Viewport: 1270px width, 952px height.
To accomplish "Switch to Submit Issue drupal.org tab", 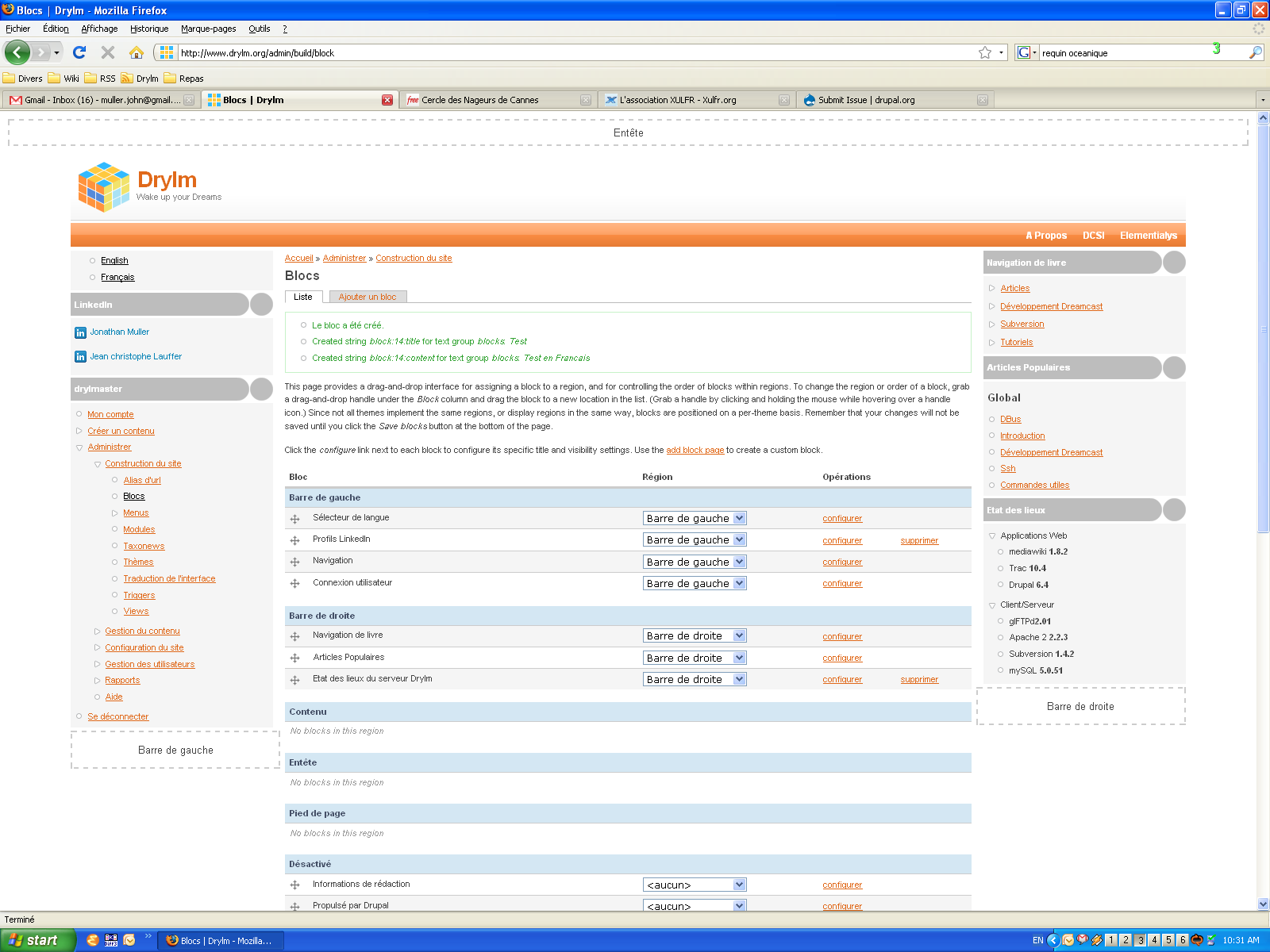I will [x=895, y=100].
